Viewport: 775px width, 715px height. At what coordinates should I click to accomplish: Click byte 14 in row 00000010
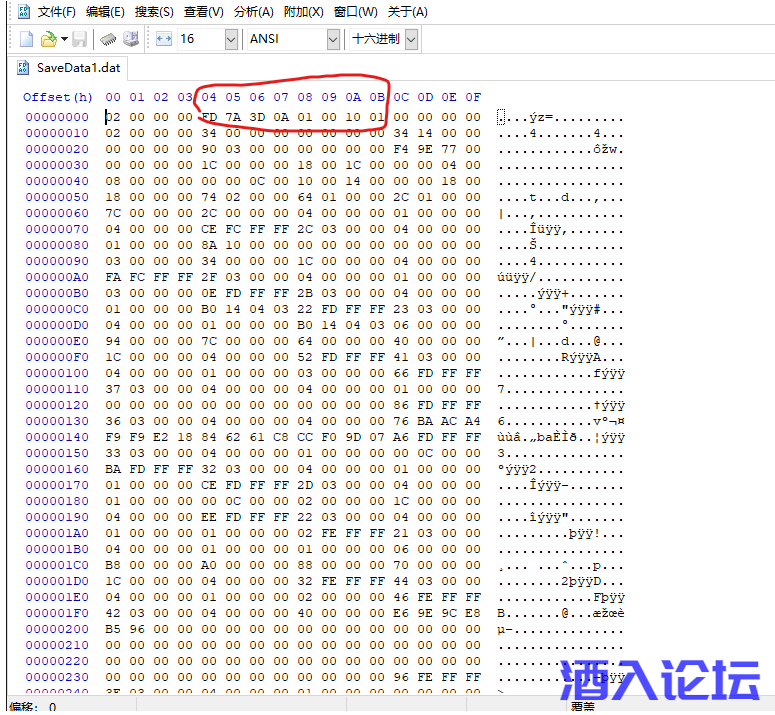[425, 133]
